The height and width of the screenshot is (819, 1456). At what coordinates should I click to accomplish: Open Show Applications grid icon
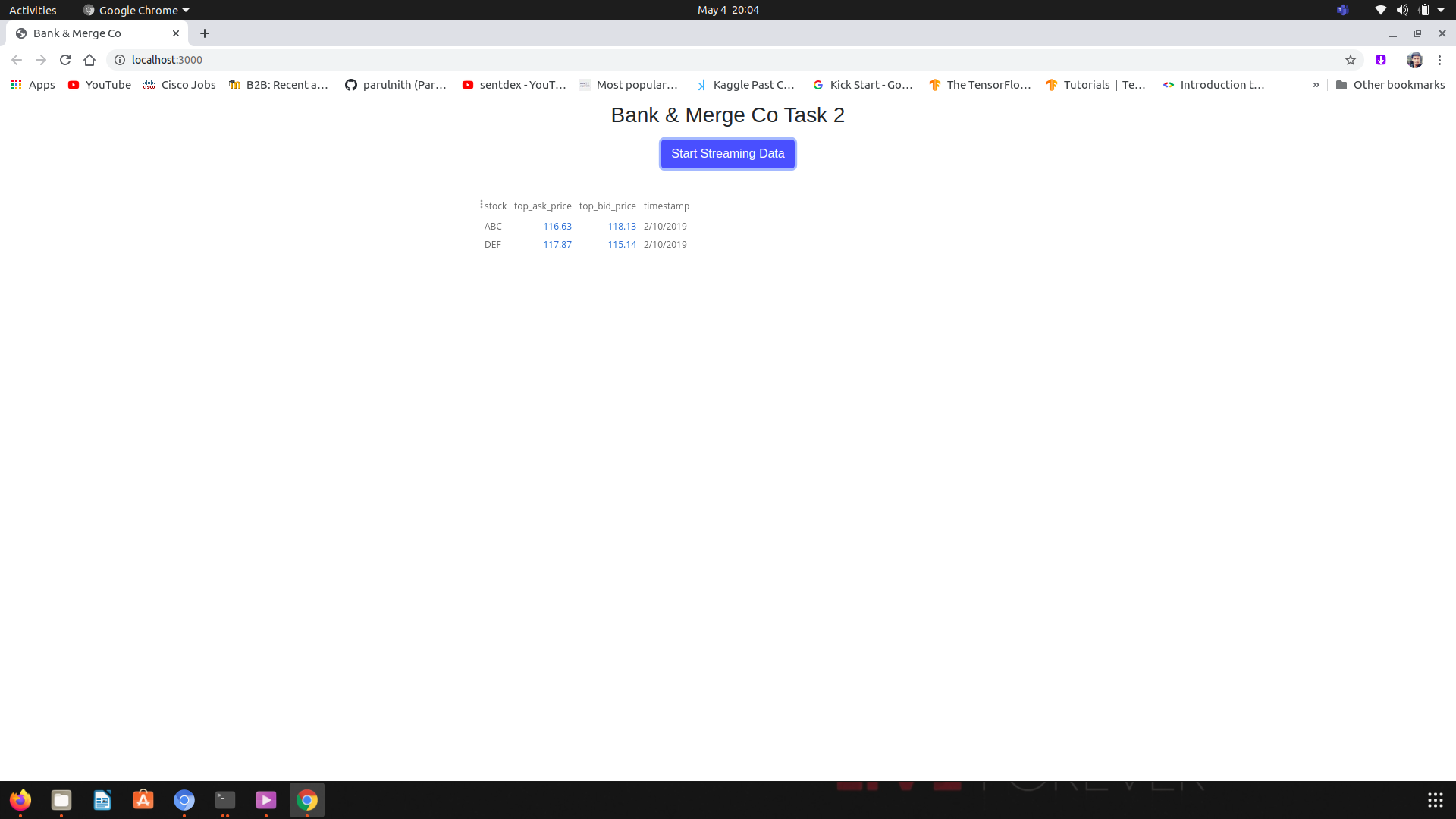1435,800
